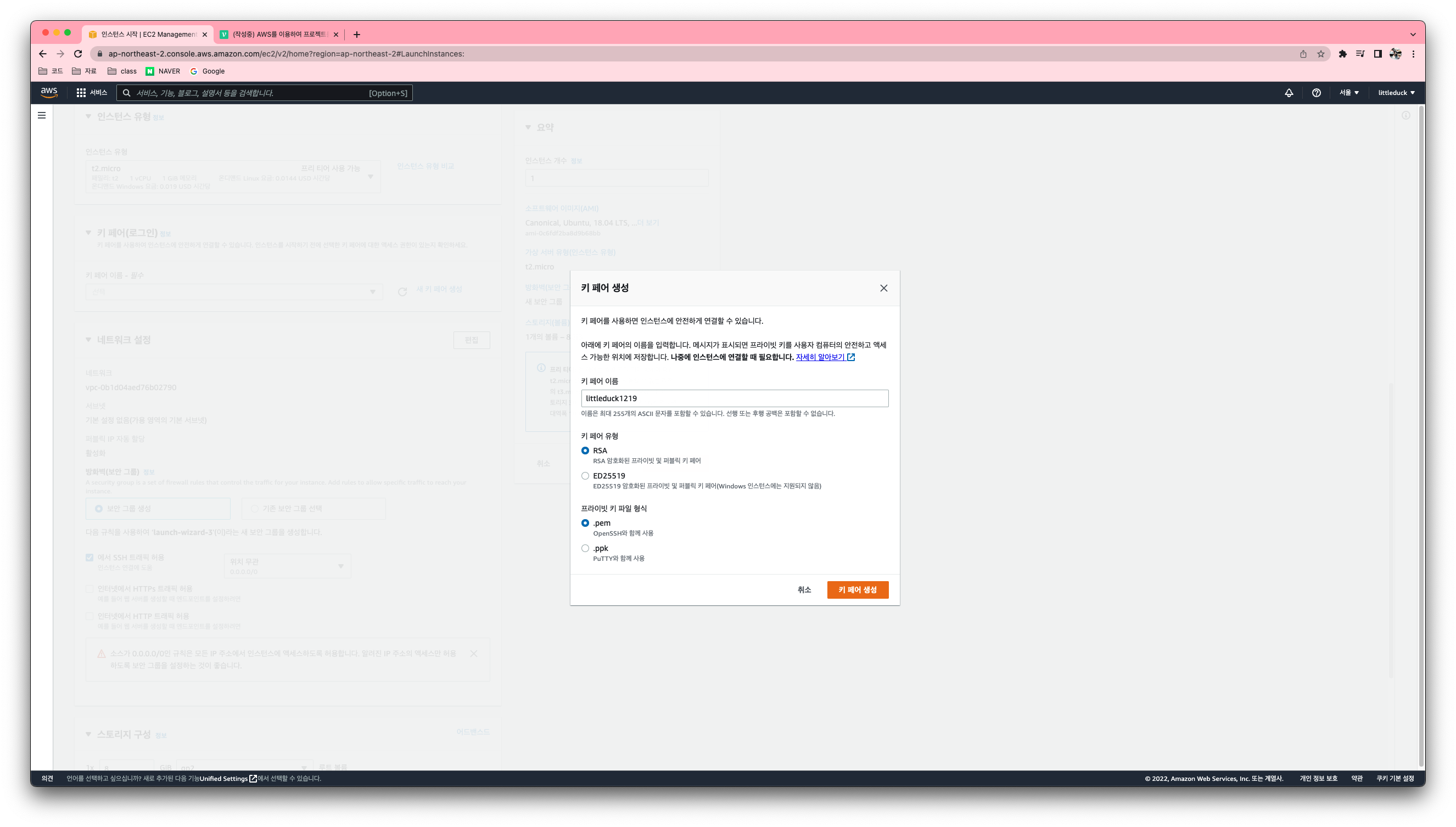Toggle 인터넷에서 HTTPs 트래픽 허용 checkbox
The height and width of the screenshot is (827, 1456).
pyautogui.click(x=89, y=588)
